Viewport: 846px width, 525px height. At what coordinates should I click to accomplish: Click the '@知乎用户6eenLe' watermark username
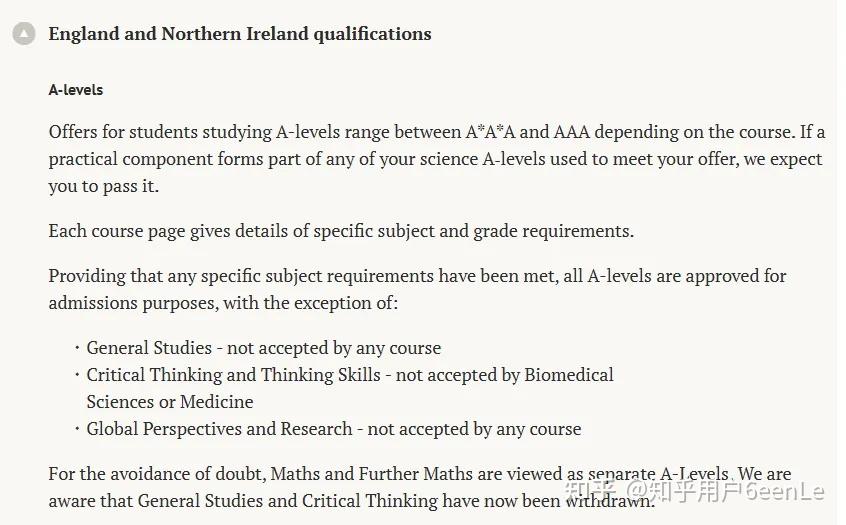[728, 493]
